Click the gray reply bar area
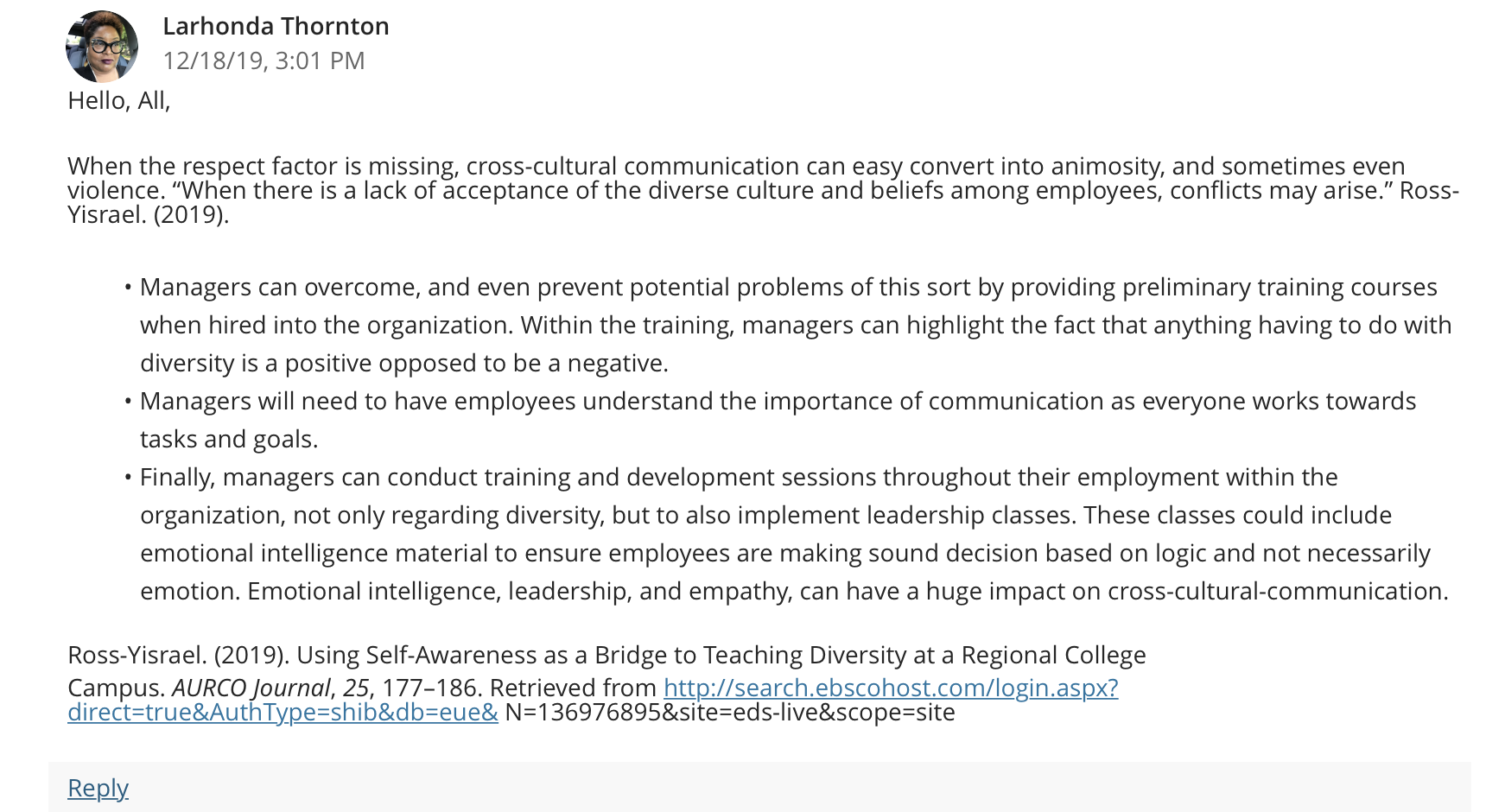The image size is (1505, 812). pos(759,787)
